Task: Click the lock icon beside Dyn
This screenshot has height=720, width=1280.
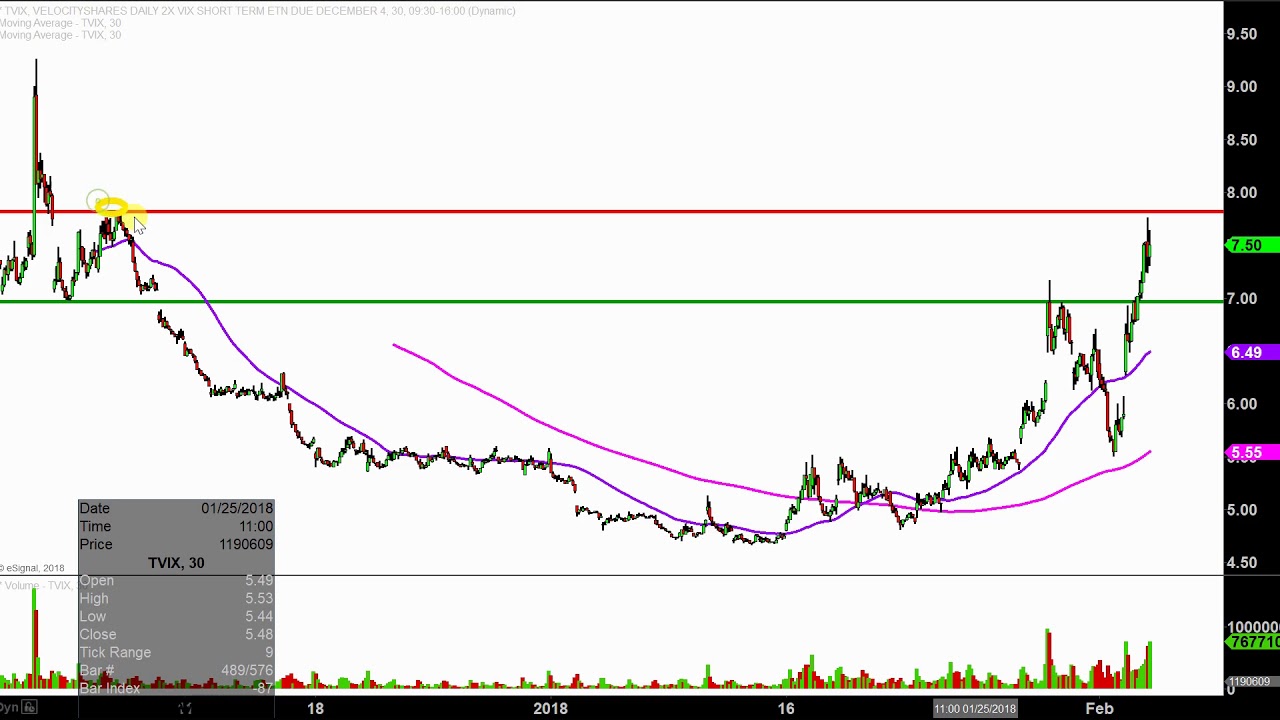Action: pyautogui.click(x=29, y=708)
